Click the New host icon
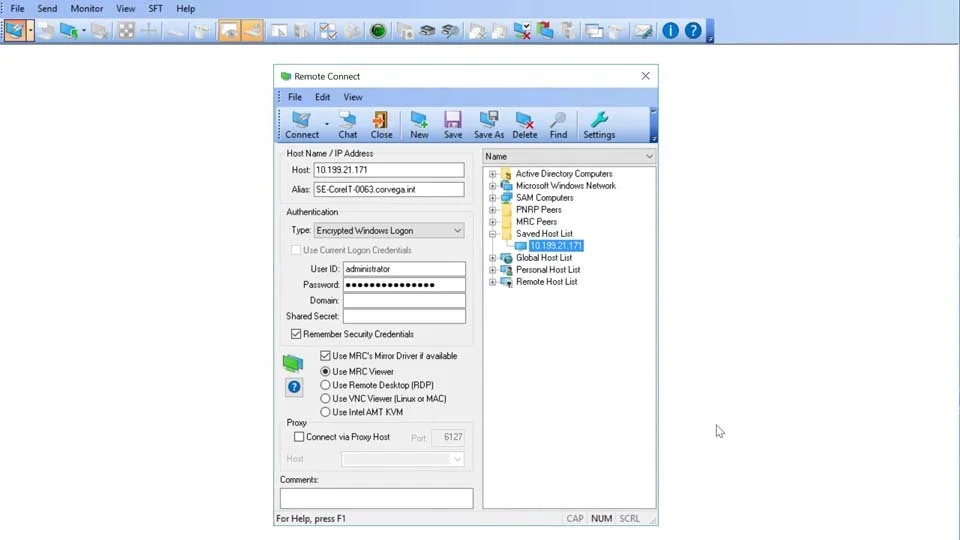 419,125
